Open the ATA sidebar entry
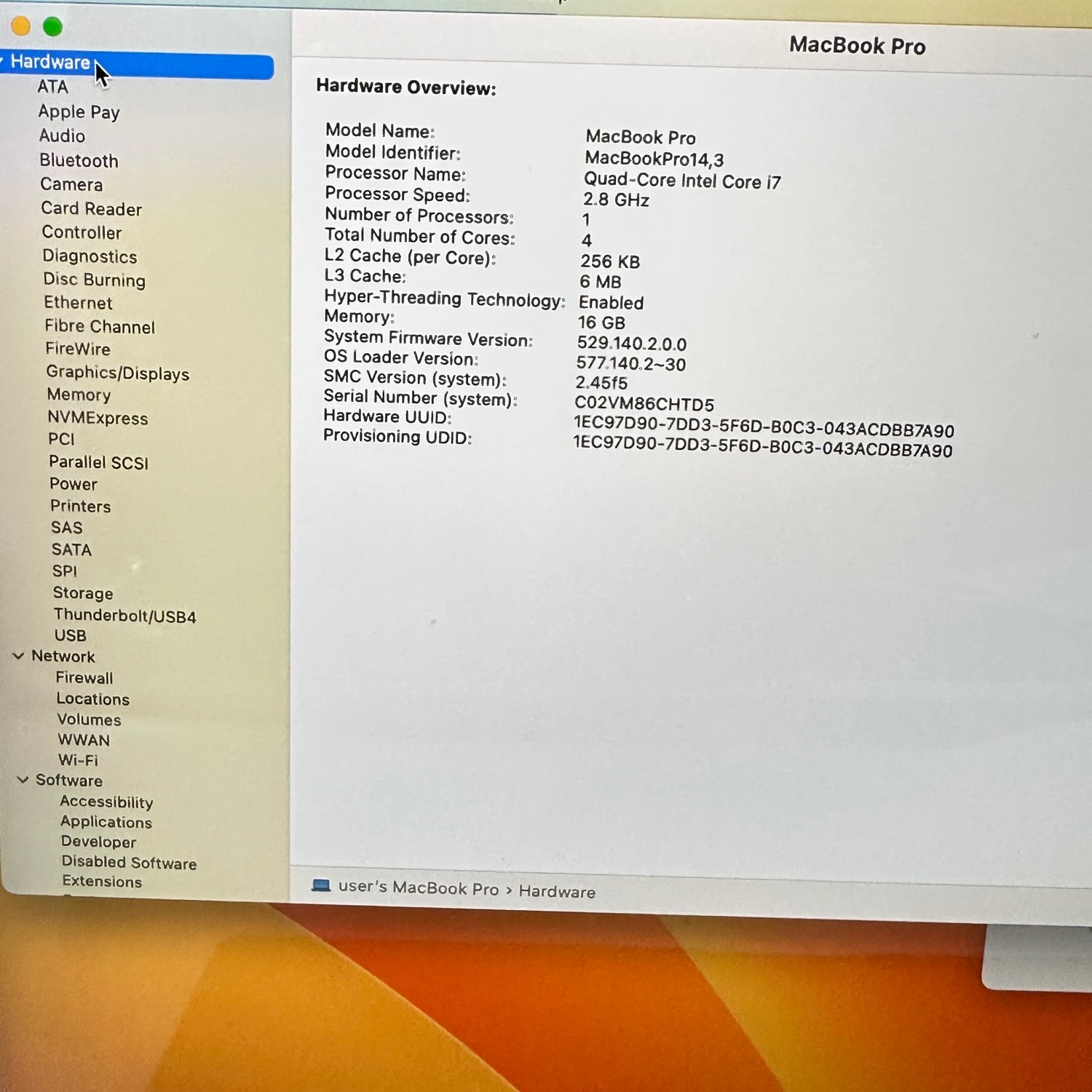The width and height of the screenshot is (1092, 1092). [x=52, y=87]
